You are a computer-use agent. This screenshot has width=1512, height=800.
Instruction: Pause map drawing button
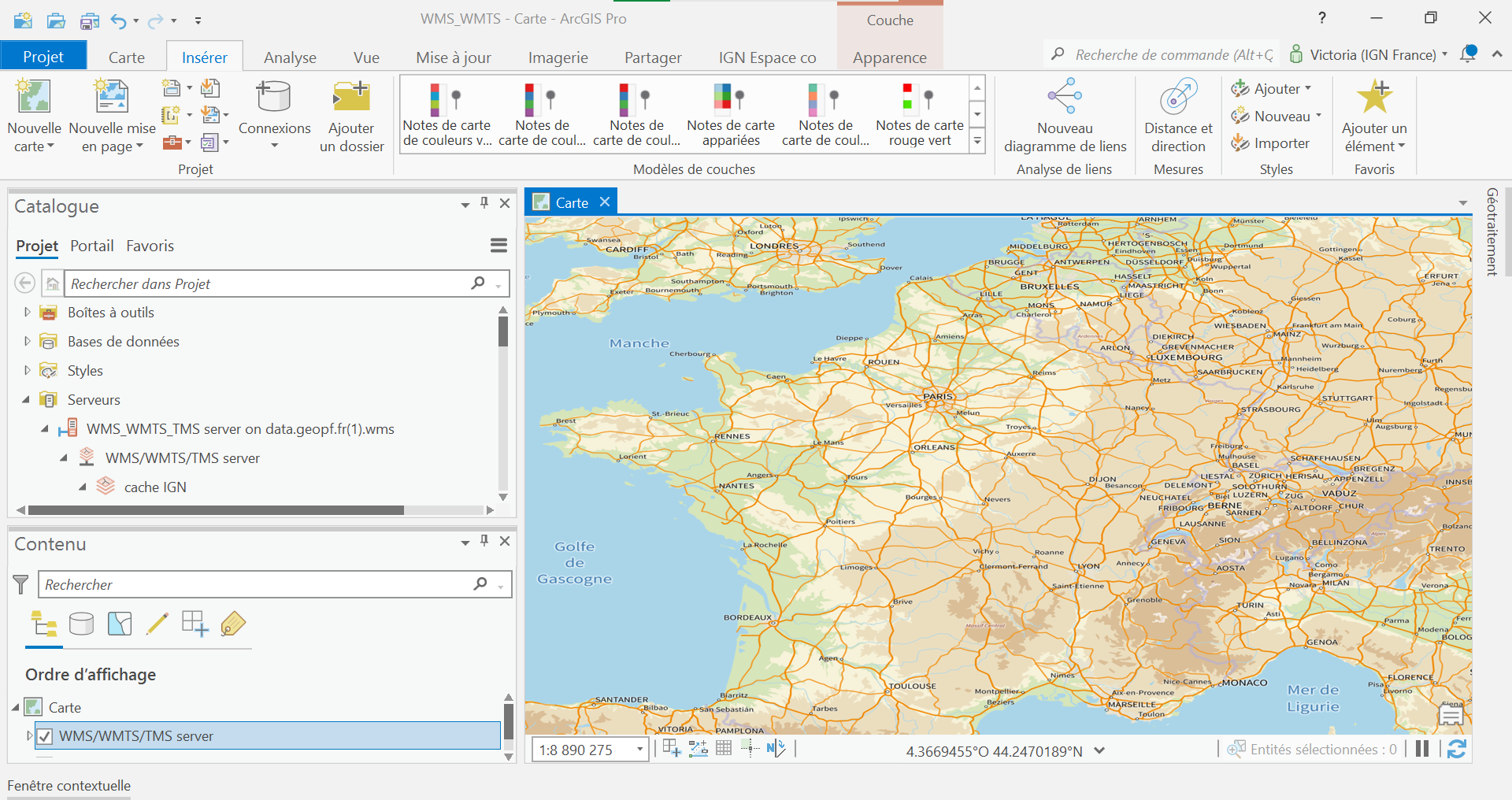coord(1422,749)
